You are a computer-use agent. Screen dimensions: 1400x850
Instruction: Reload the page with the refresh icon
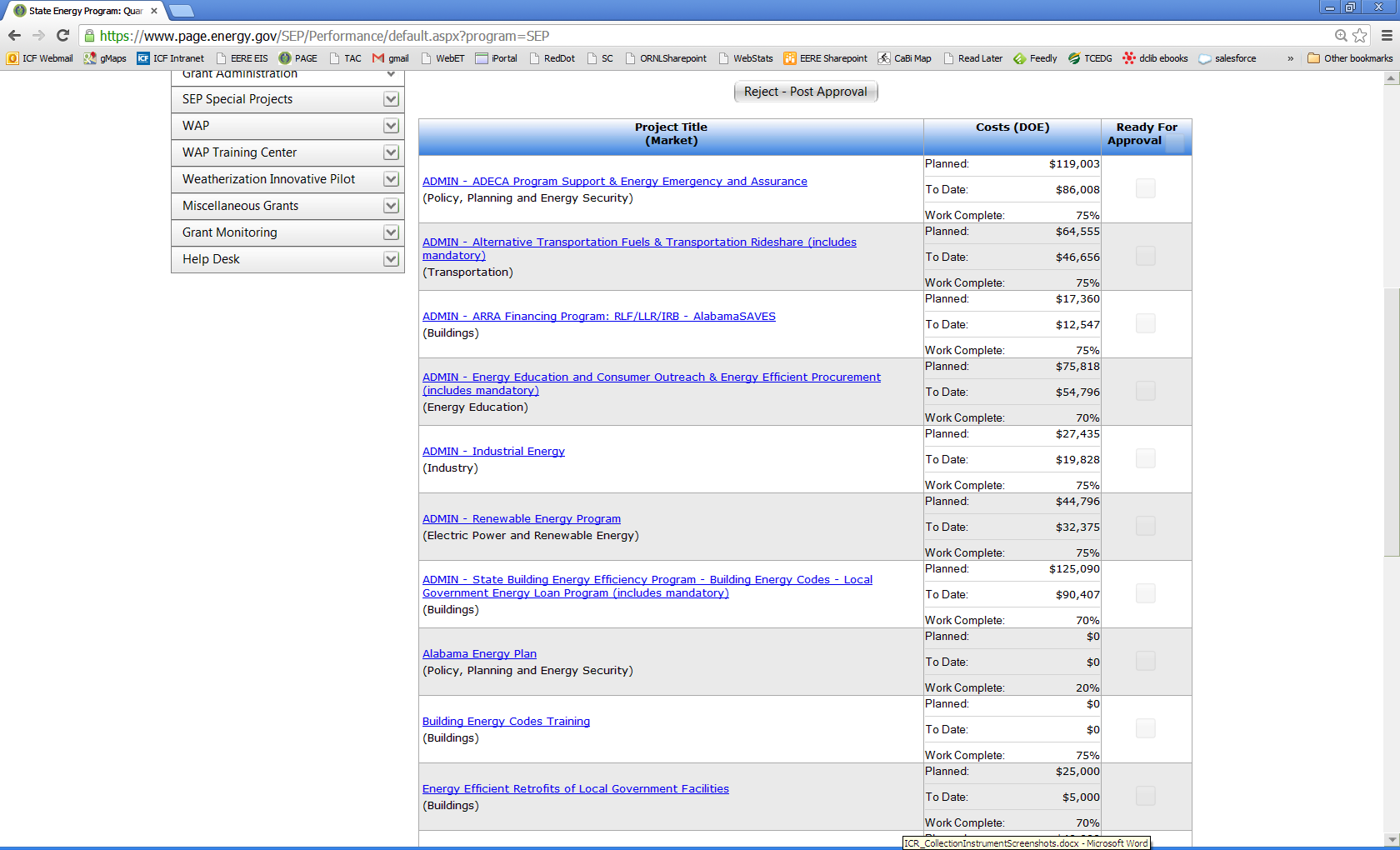pyautogui.click(x=62, y=36)
